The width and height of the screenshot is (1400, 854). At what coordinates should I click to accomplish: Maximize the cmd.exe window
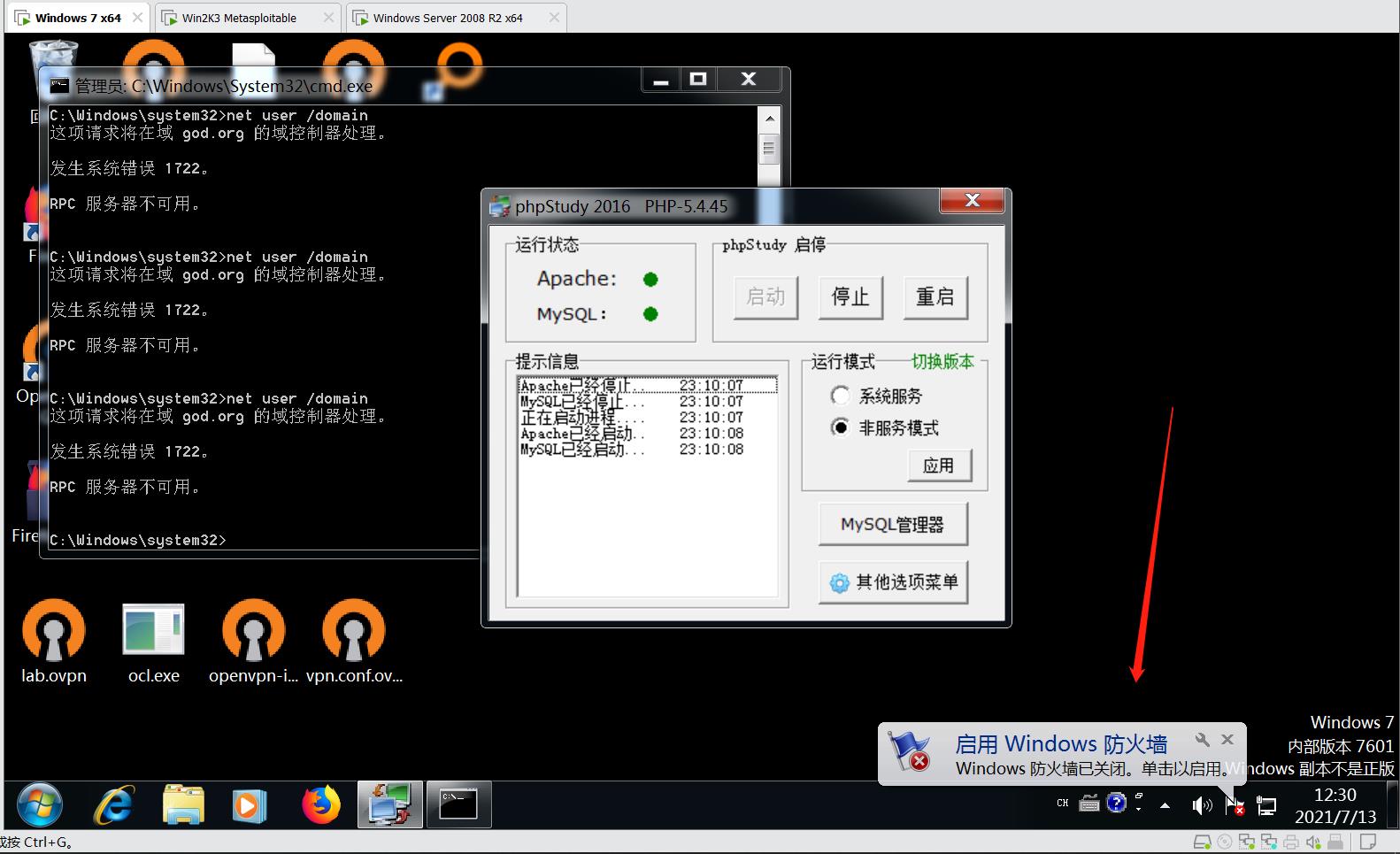[698, 79]
